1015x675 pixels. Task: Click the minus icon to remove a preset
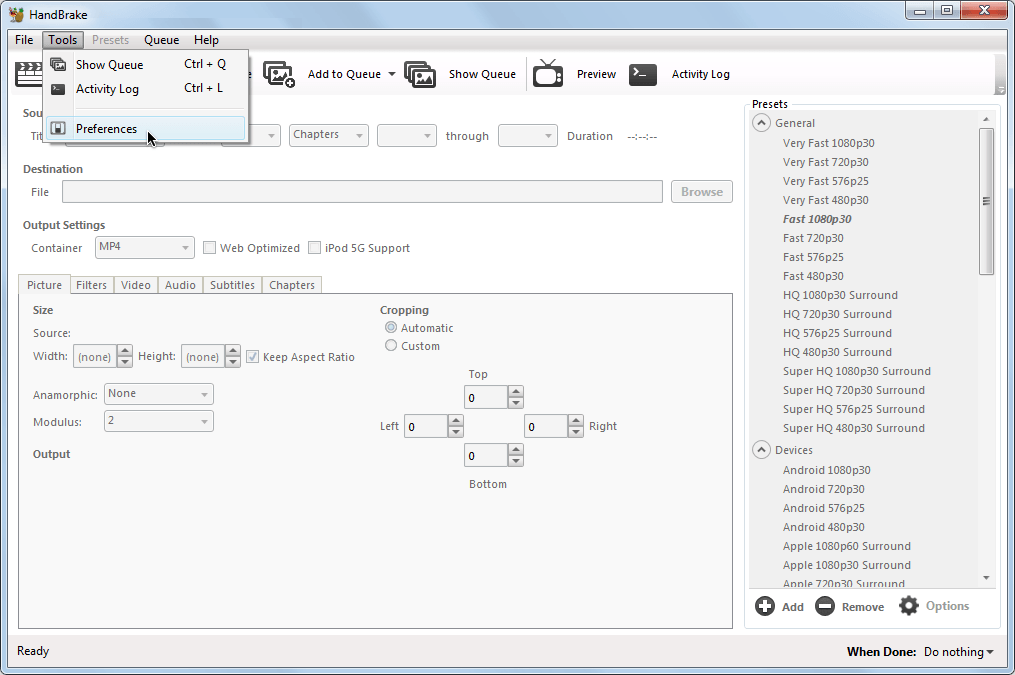tap(824, 606)
